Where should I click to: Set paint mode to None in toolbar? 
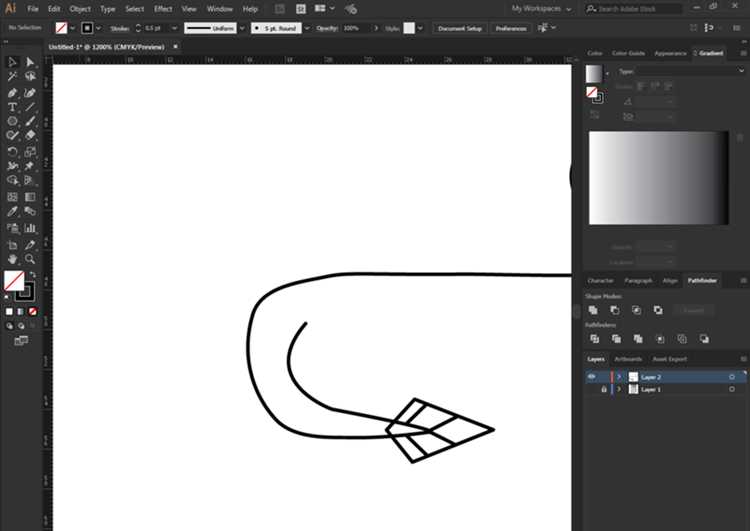tap(33, 311)
